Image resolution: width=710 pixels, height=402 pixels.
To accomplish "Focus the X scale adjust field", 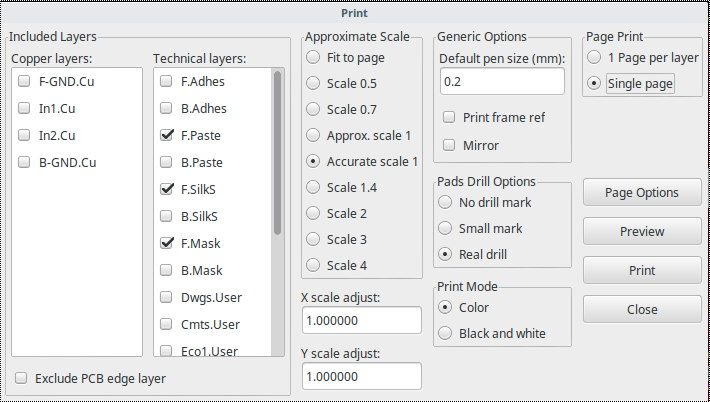I will click(x=361, y=320).
